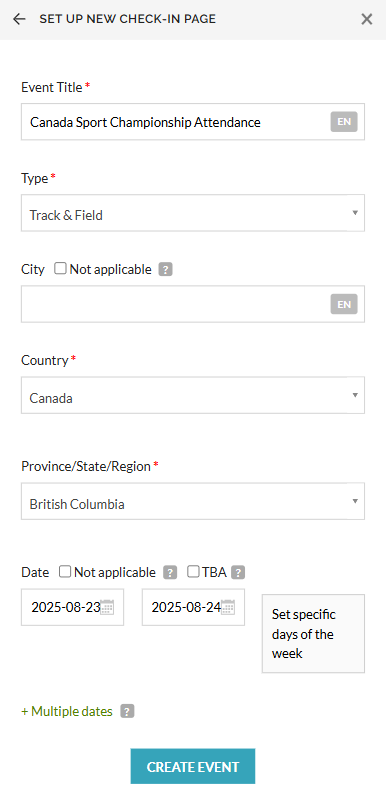Click the Create Event button
The width and height of the screenshot is (386, 811).
(x=192, y=766)
